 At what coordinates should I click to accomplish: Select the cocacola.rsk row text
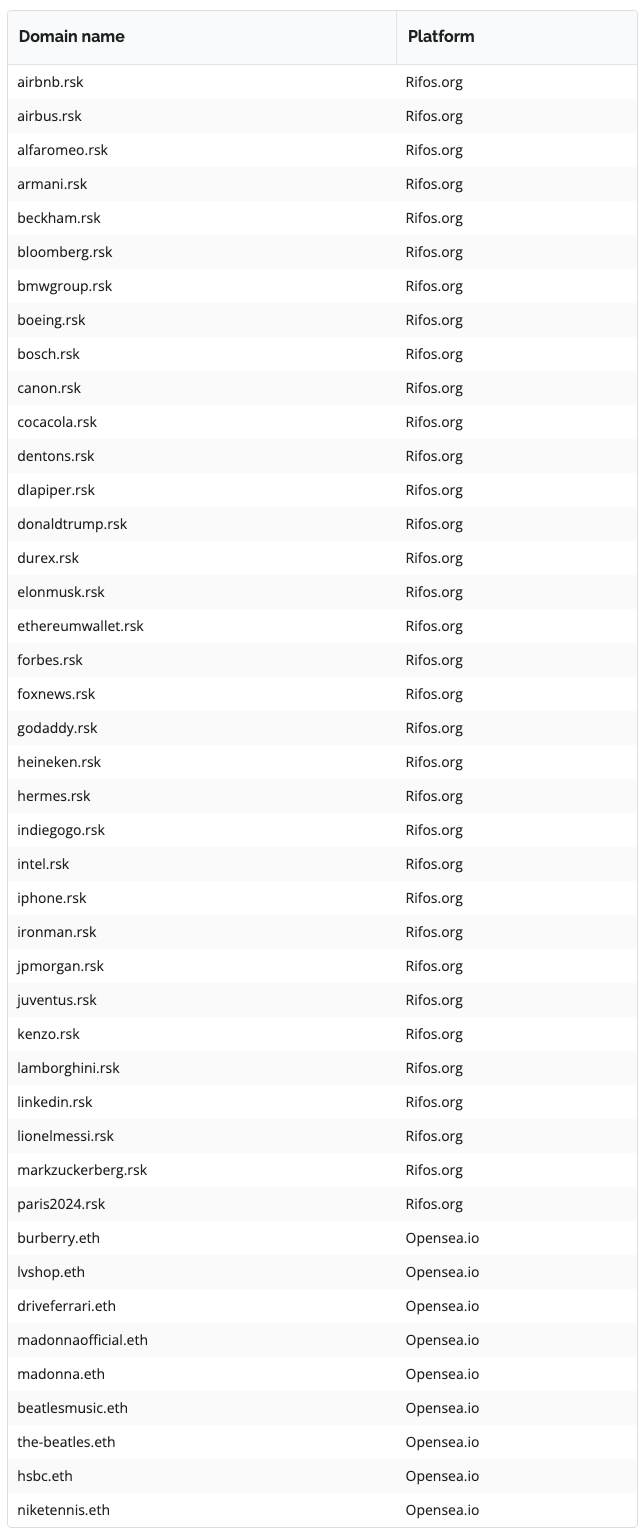(x=57, y=422)
